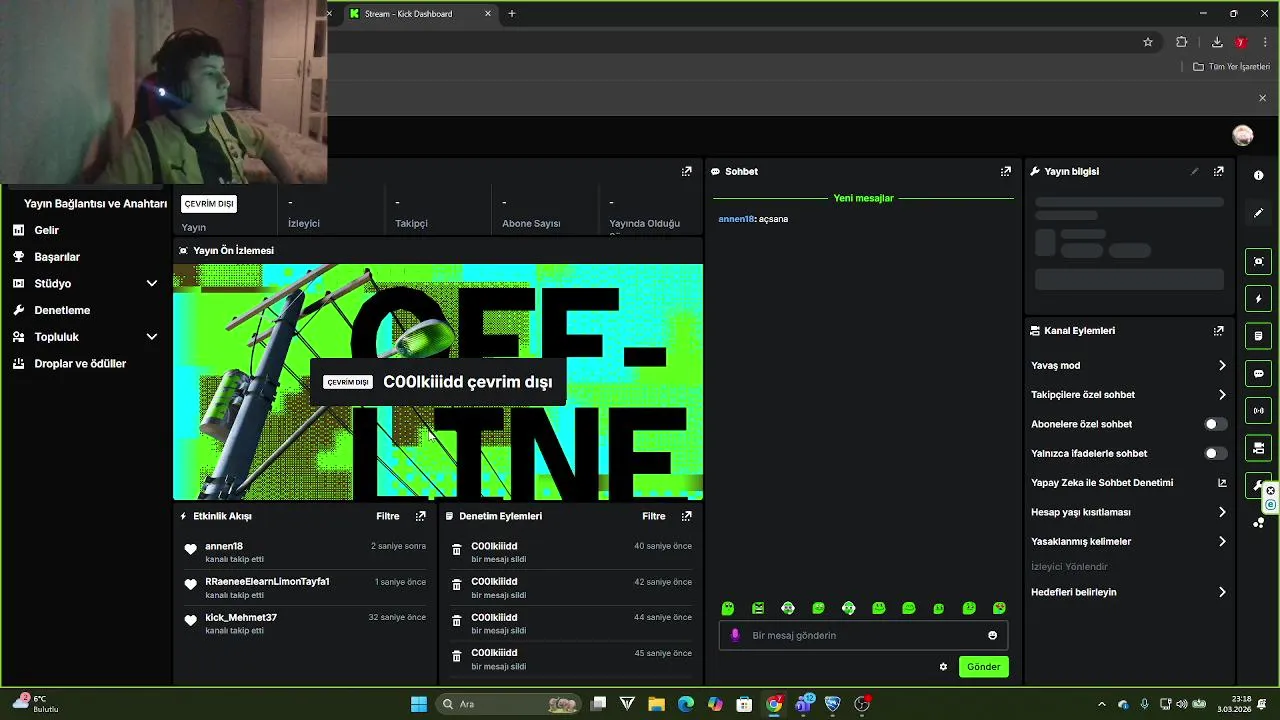Screen dimensions: 1280x720
Task: Click heart icon beside RRaeneeElearnLimonTayfa1
Action: (x=190, y=585)
